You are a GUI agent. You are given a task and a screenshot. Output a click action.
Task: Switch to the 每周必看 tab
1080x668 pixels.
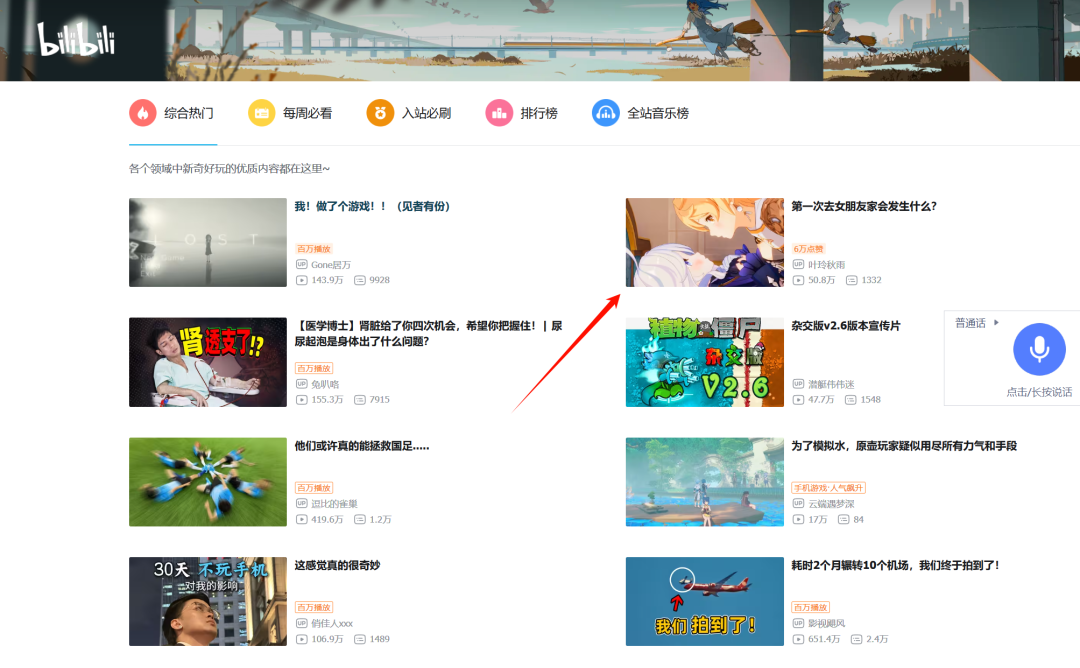tap(291, 113)
